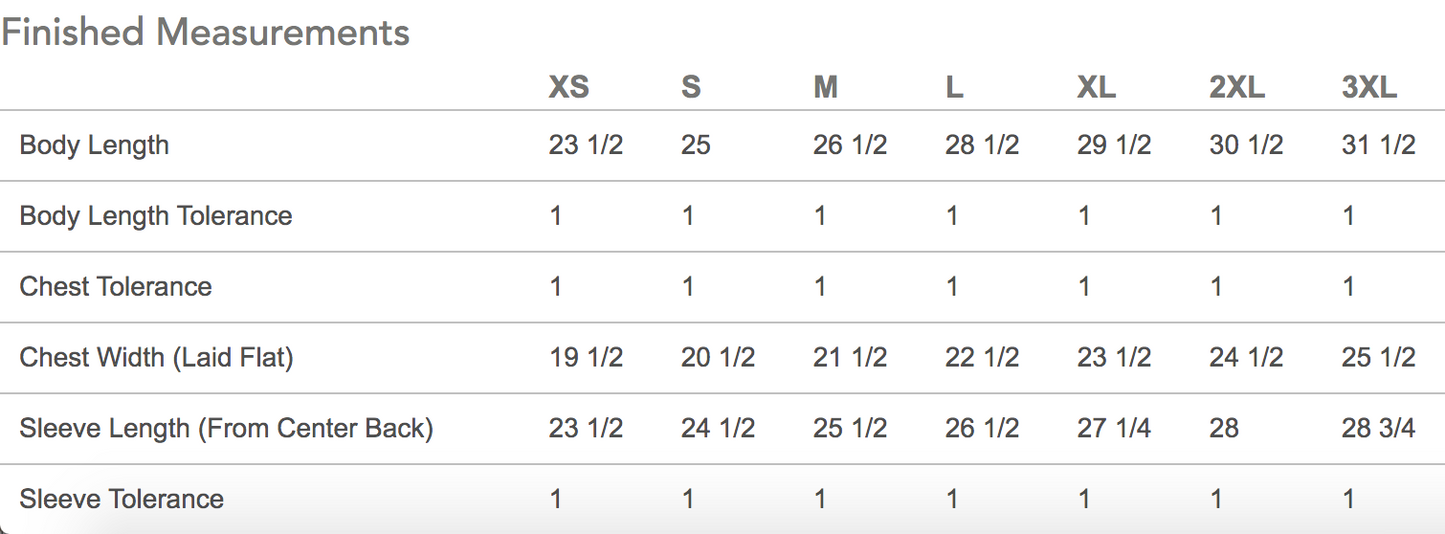Click the XL Sleeve Length value 27 1/4
Image resolution: width=1445 pixels, height=534 pixels.
(x=1114, y=429)
